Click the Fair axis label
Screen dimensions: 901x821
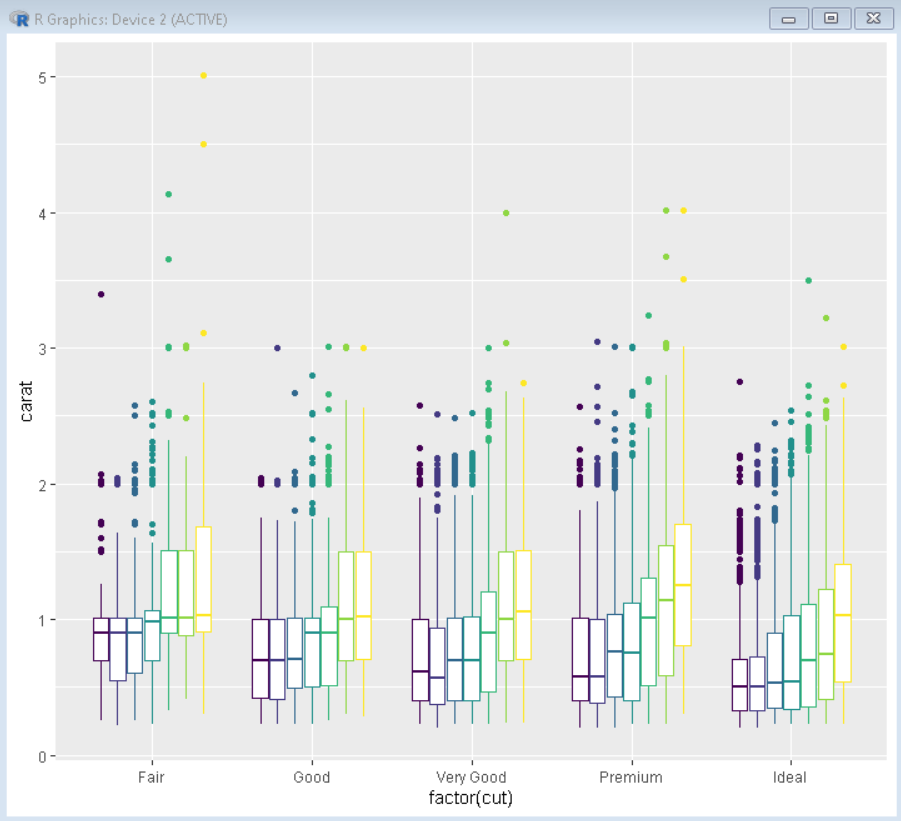pos(151,777)
